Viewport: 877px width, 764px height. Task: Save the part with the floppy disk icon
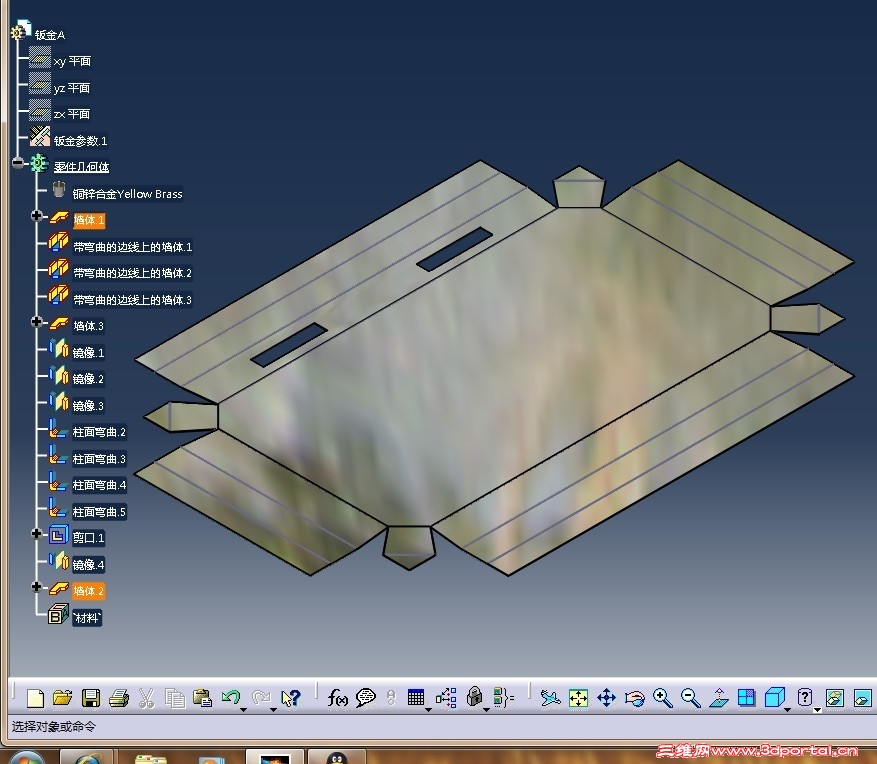click(x=91, y=698)
